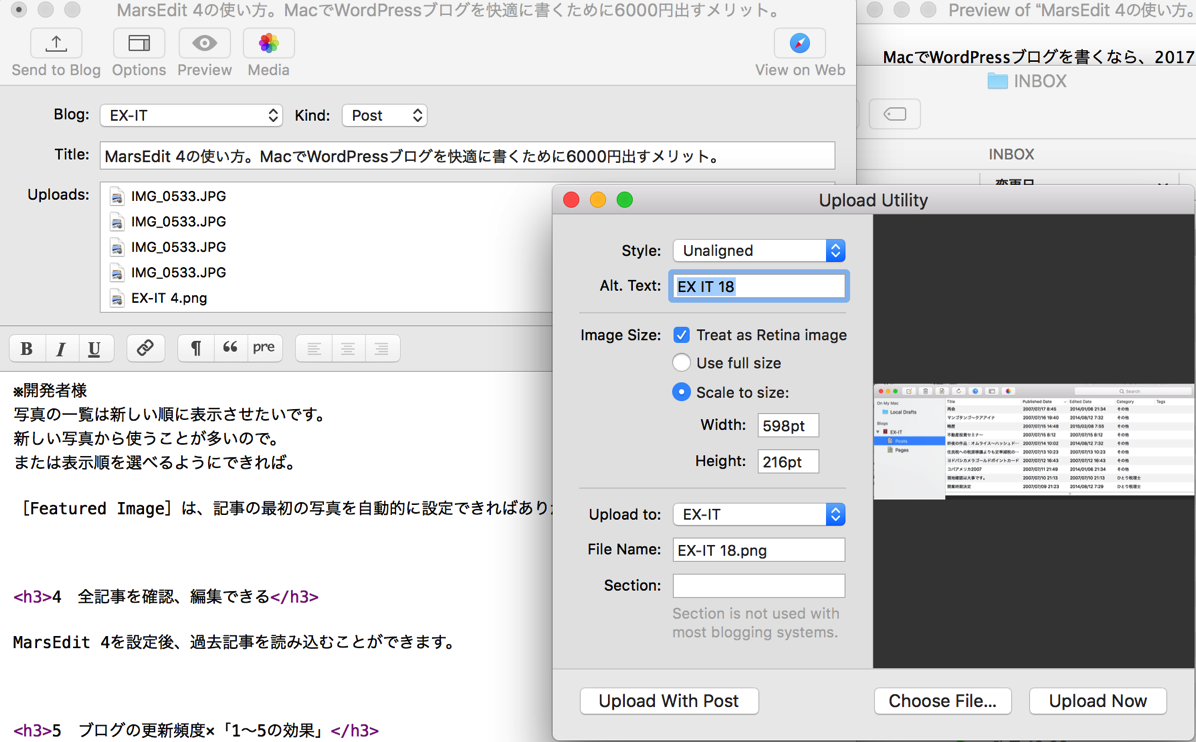This screenshot has width=1196, height=742.
Task: Insert paragraph tag with pilcrow icon
Action: 196,349
